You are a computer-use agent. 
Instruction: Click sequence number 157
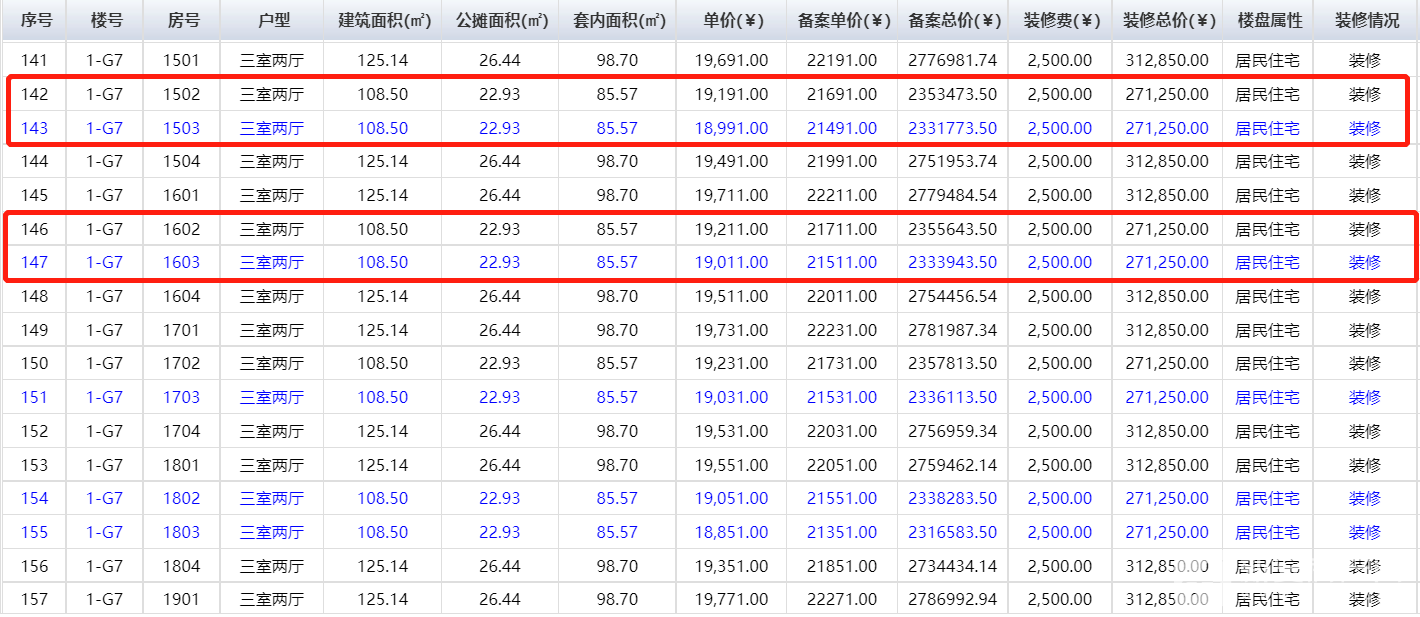[35, 599]
